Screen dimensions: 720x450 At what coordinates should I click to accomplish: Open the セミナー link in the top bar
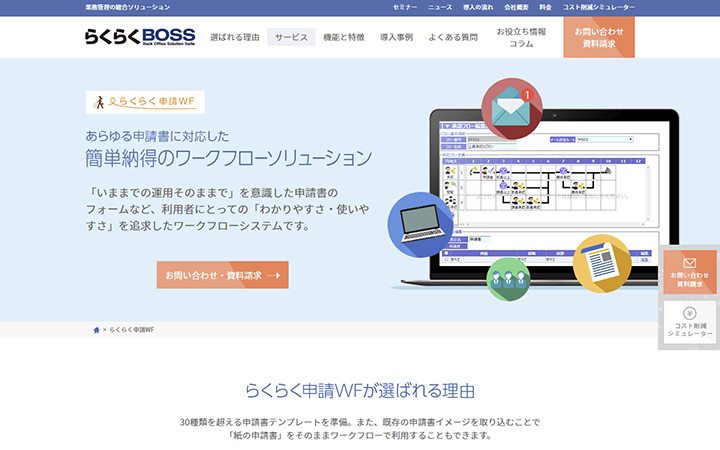click(405, 7)
